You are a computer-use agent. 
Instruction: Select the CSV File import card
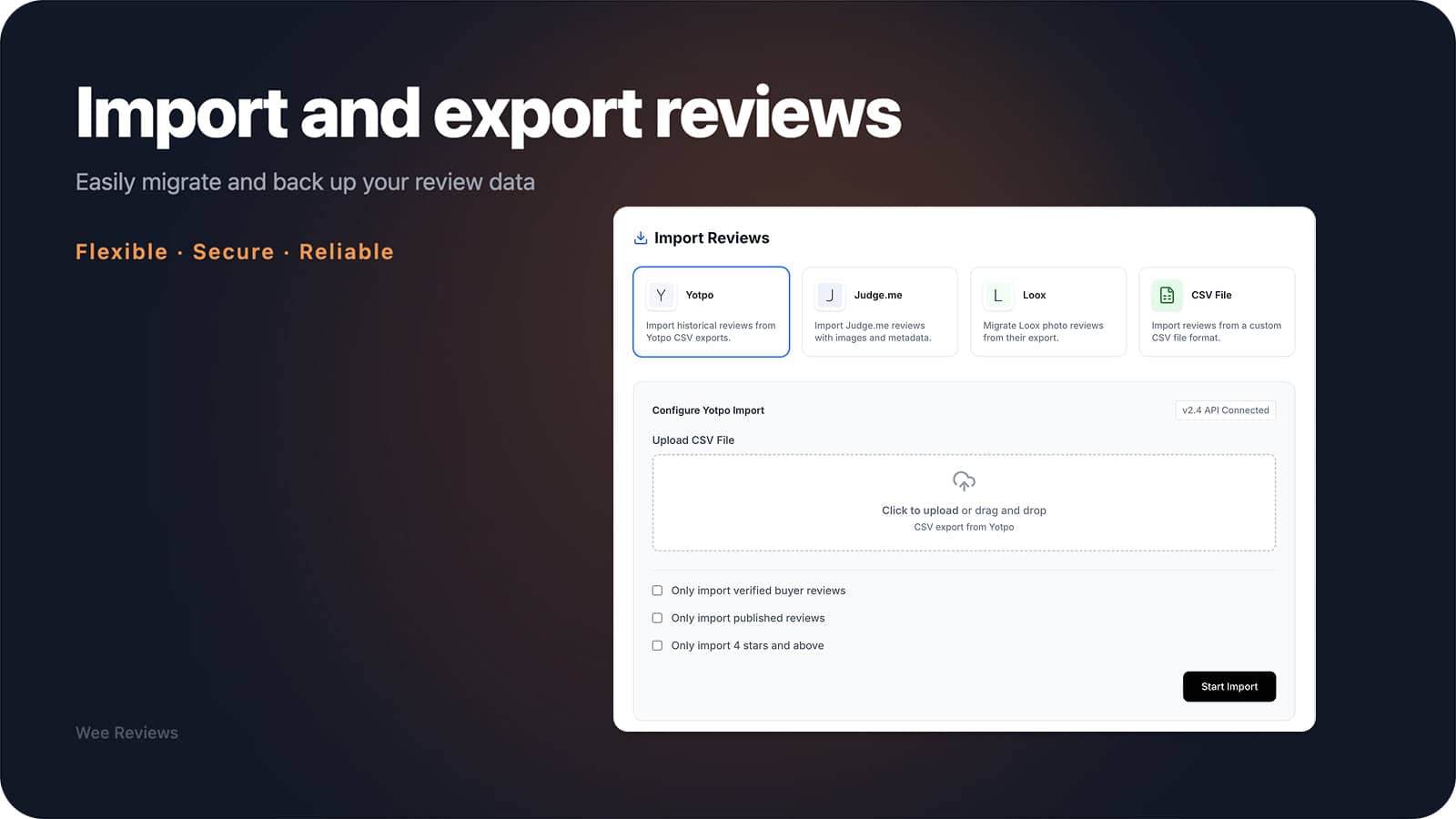pyautogui.click(x=1217, y=311)
